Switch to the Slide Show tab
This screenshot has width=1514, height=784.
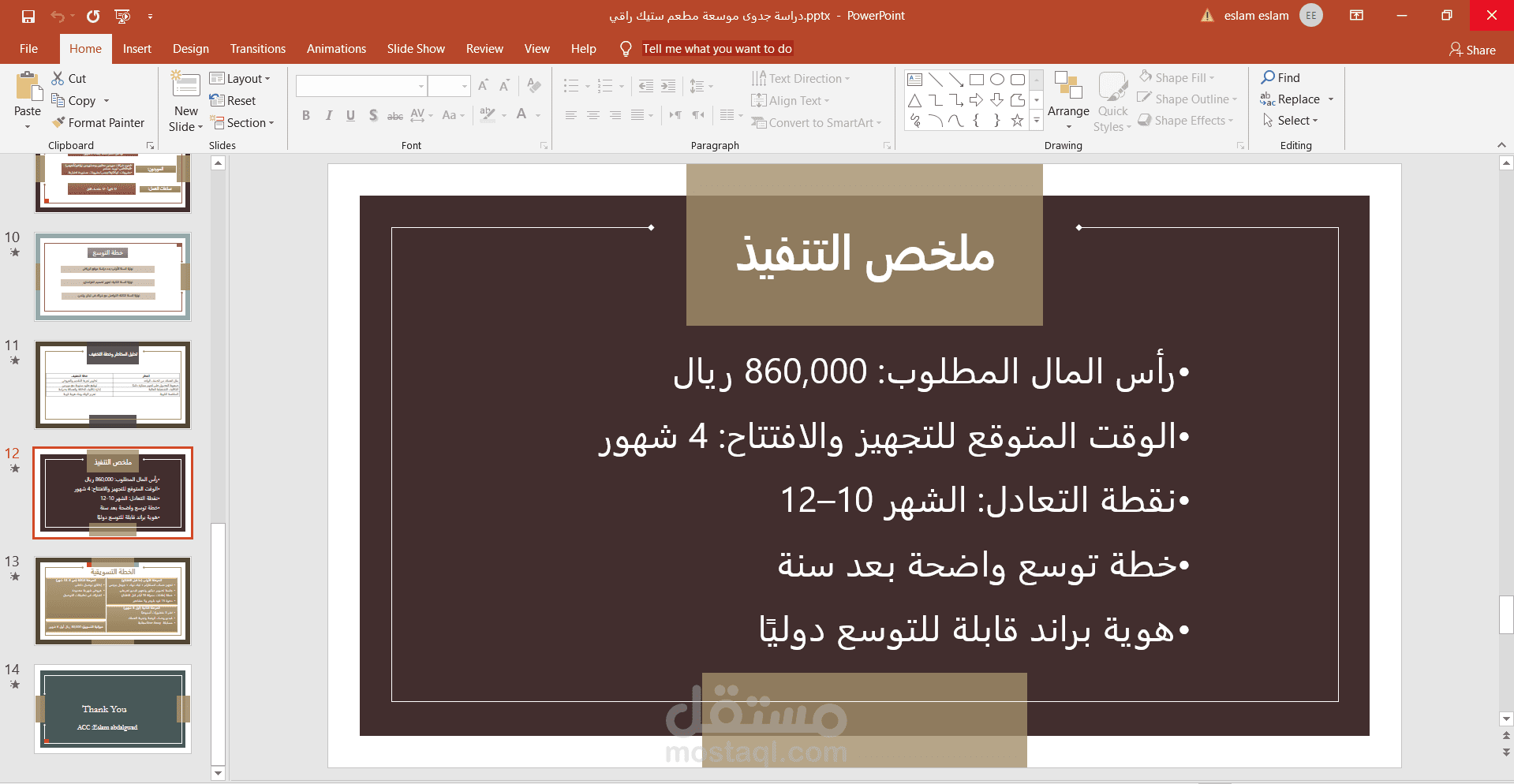(416, 49)
